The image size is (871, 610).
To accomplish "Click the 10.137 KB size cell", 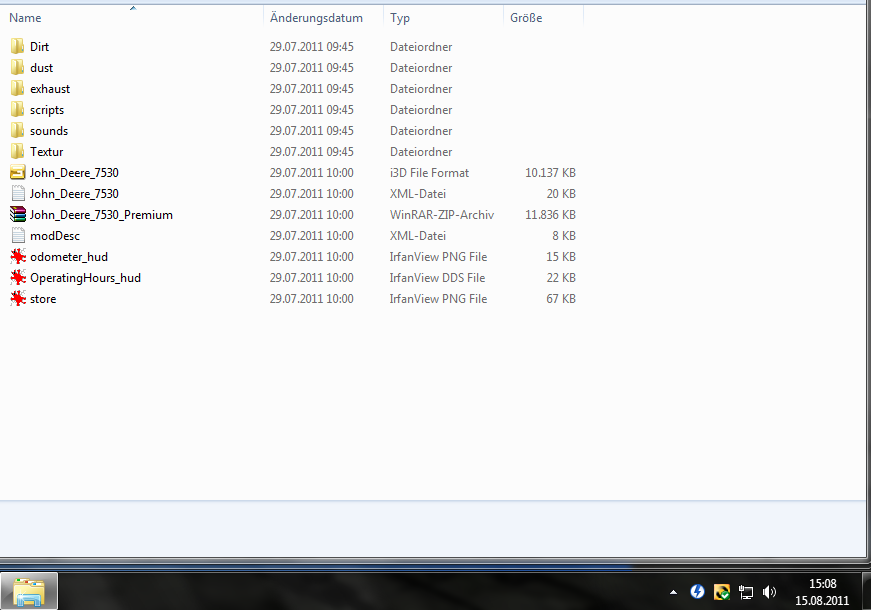I will 550,173.
